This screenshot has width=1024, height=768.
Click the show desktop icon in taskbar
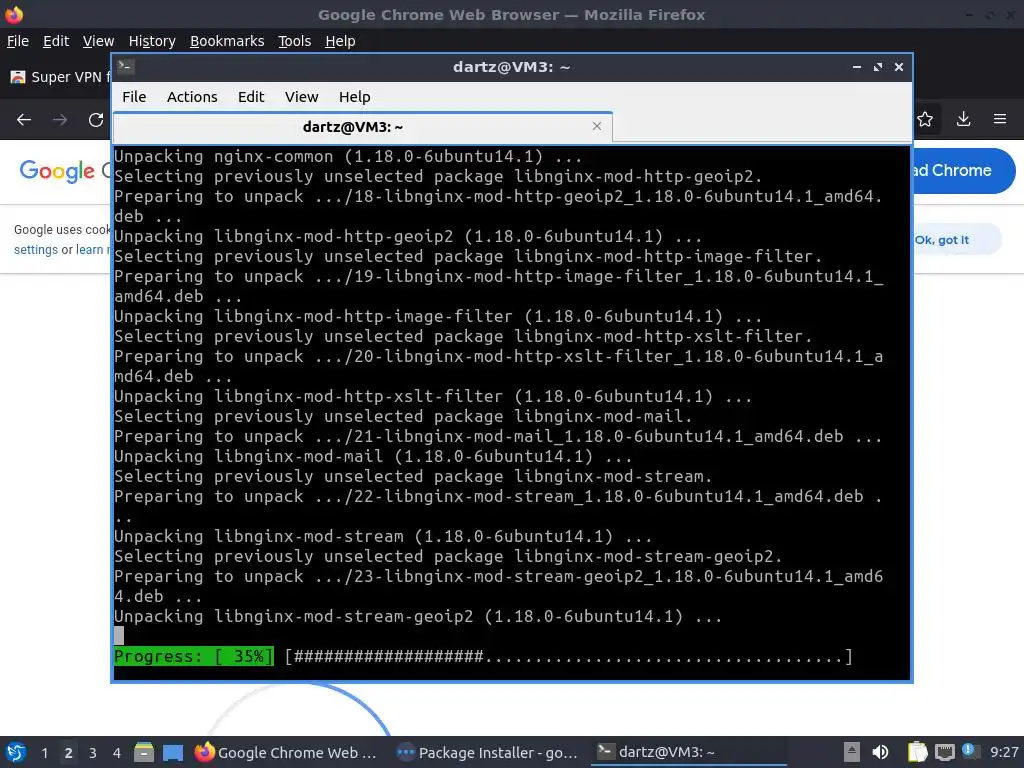pyautogui.click(x=173, y=752)
